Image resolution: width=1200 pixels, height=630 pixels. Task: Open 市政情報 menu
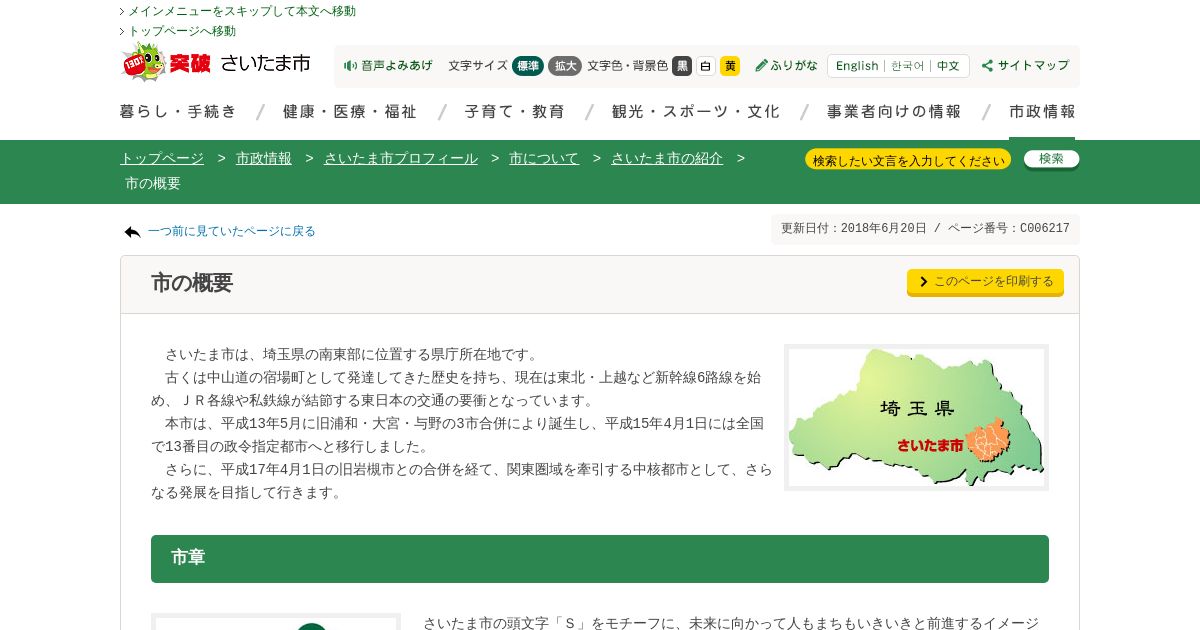tap(1042, 112)
